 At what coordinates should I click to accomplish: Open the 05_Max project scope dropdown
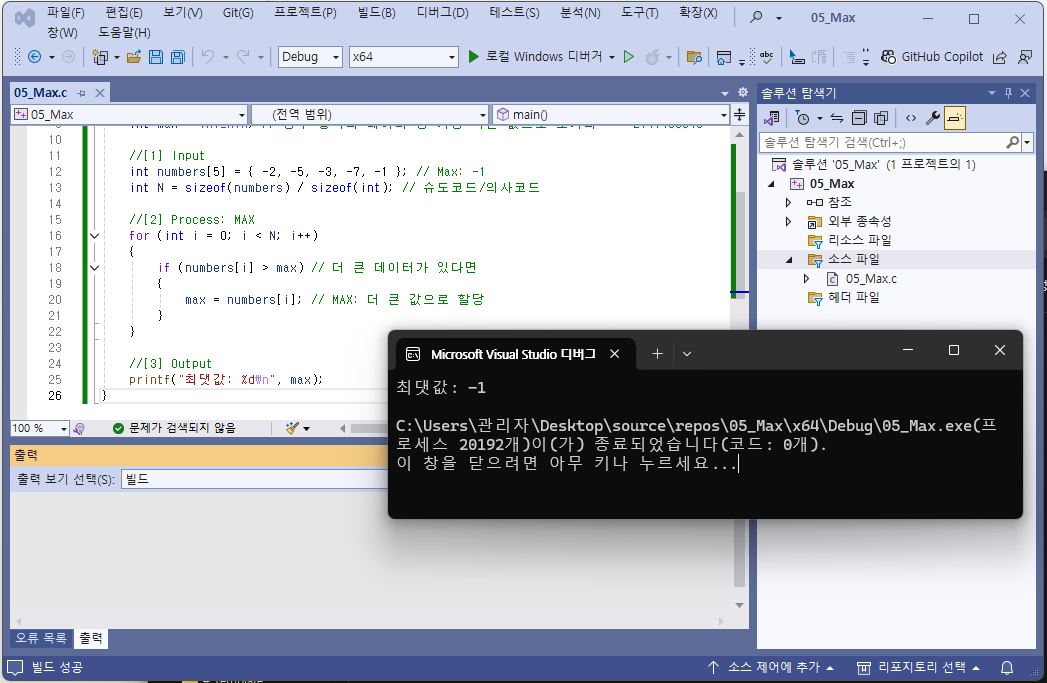pos(130,115)
